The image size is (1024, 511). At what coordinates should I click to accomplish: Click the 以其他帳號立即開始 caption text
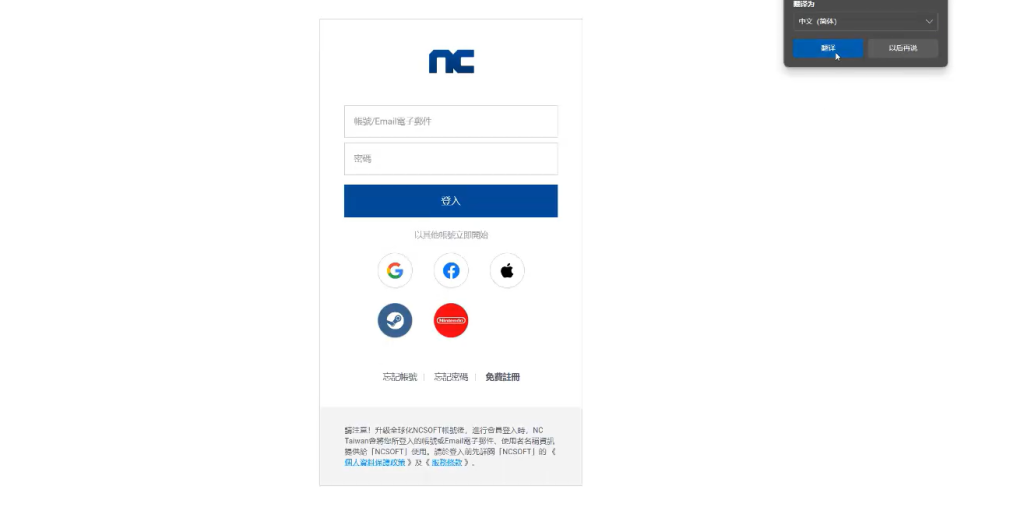[x=451, y=235]
